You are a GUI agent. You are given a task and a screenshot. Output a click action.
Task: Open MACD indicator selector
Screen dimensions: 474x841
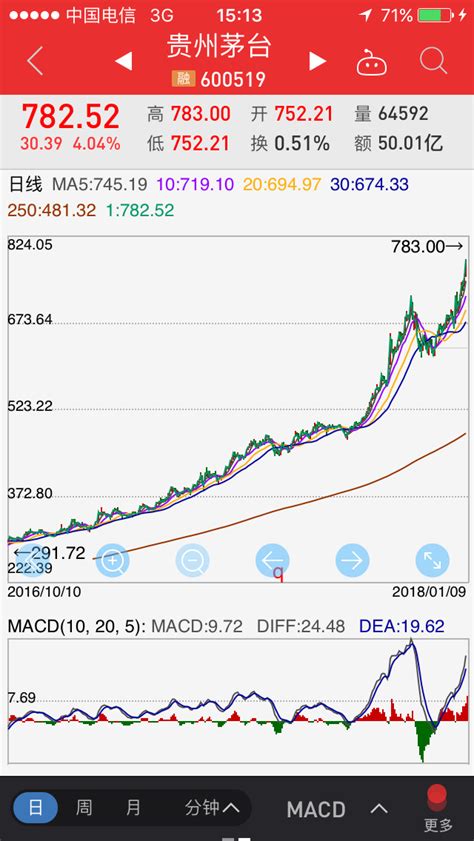point(336,809)
